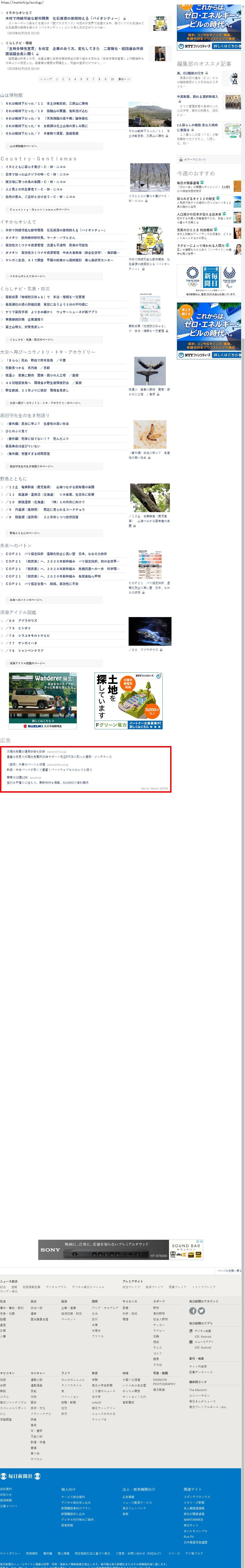This screenshot has height=1568, width=245.
Task: Open ／８０ アブラボウズ article
Action: [21, 621]
